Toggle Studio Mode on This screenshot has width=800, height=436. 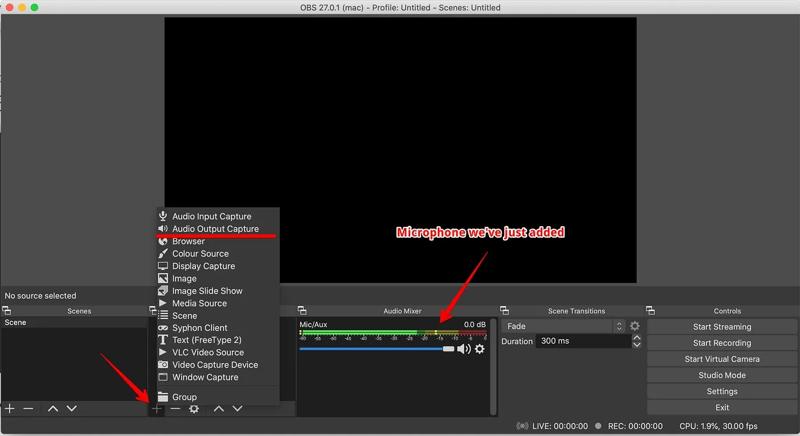722,375
